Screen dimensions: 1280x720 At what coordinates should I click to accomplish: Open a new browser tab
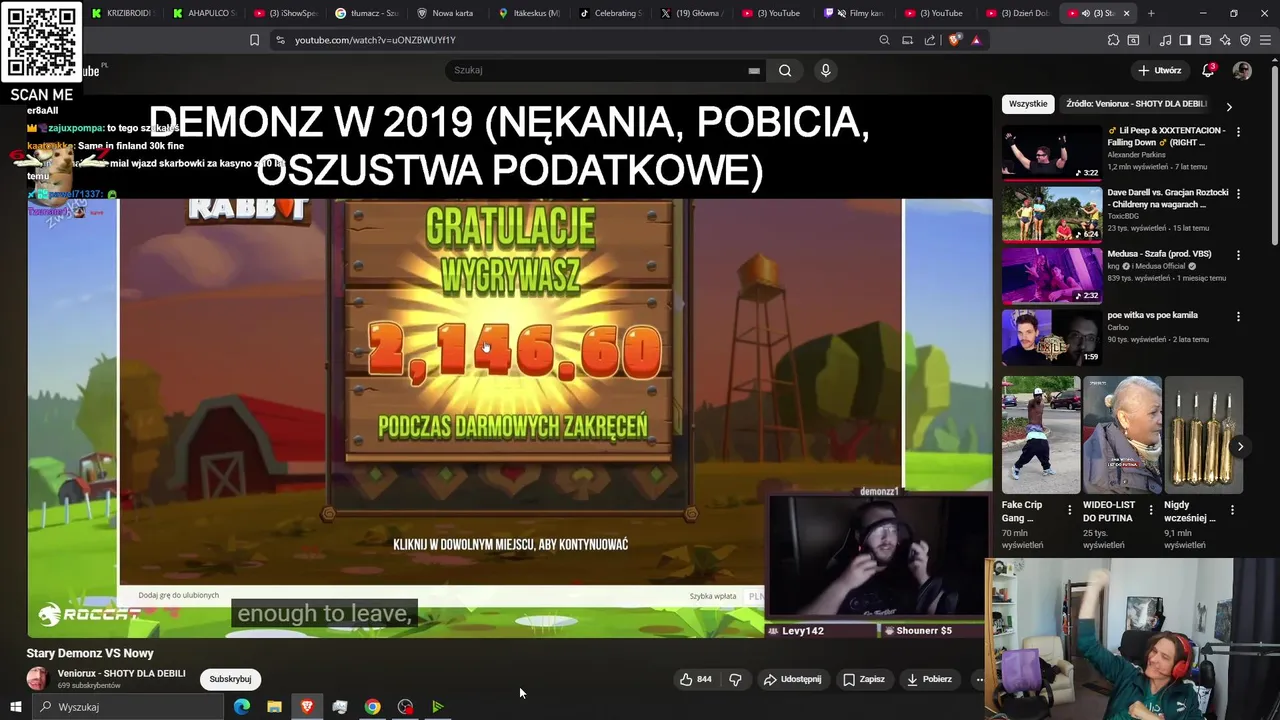point(1151,13)
